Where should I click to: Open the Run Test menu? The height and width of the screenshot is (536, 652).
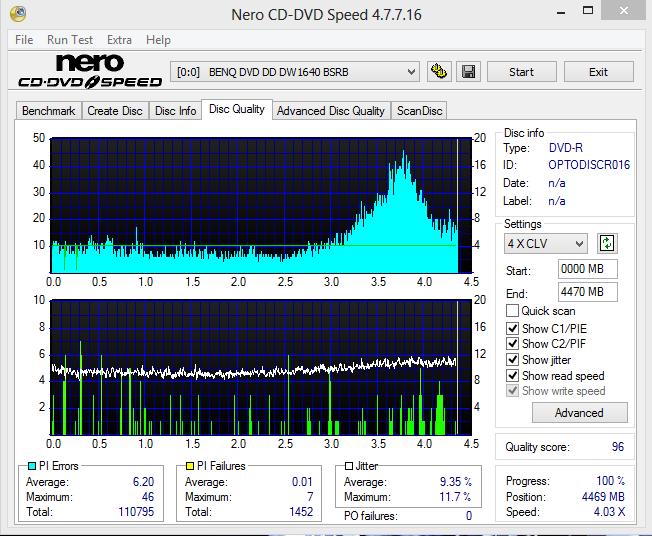pyautogui.click(x=70, y=40)
